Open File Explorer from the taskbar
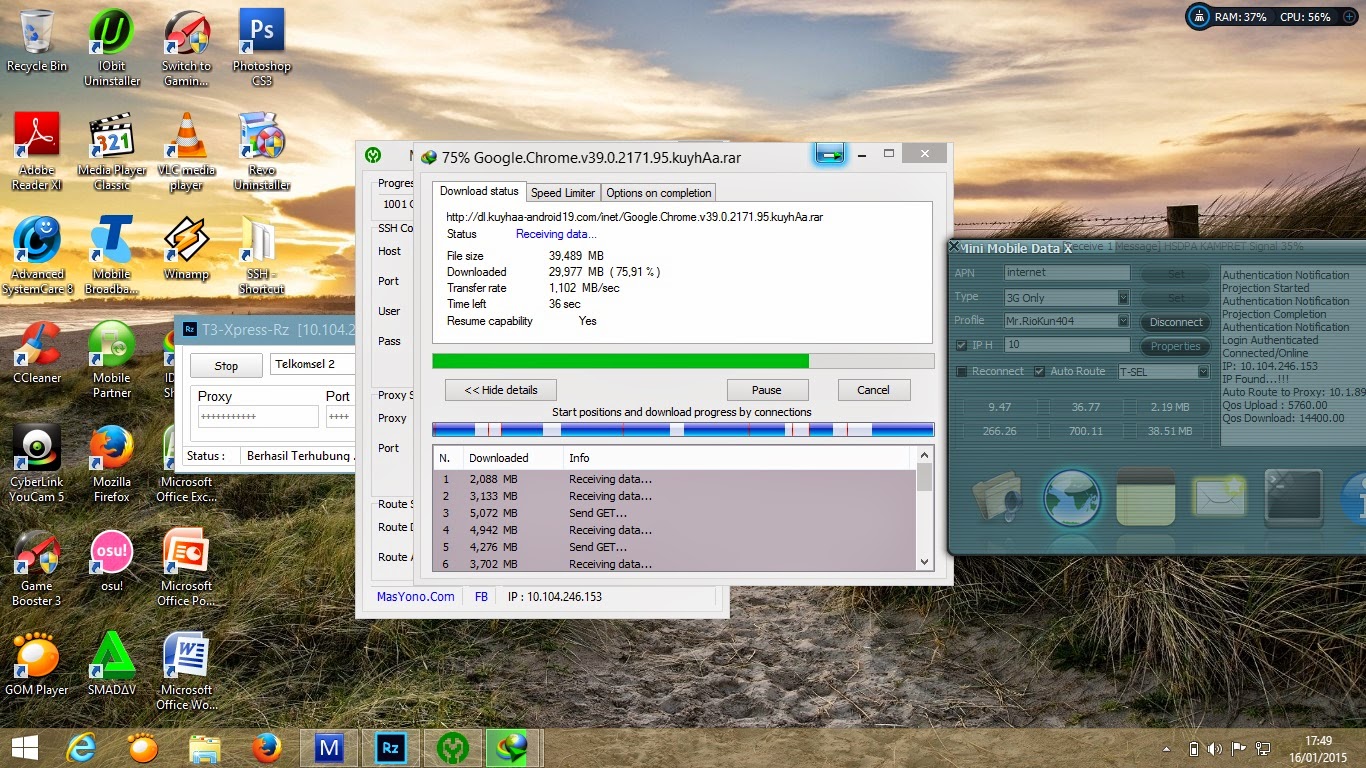The height and width of the screenshot is (768, 1366). click(x=205, y=748)
